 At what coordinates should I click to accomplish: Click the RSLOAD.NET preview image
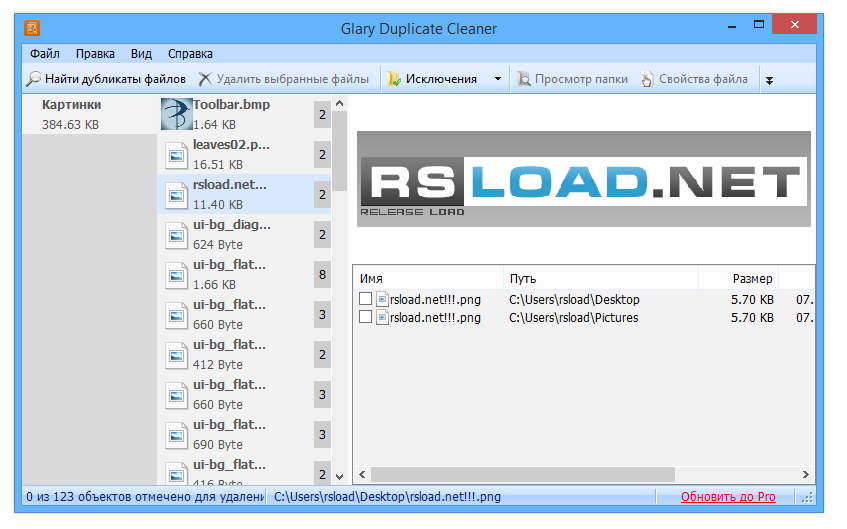pos(583,179)
